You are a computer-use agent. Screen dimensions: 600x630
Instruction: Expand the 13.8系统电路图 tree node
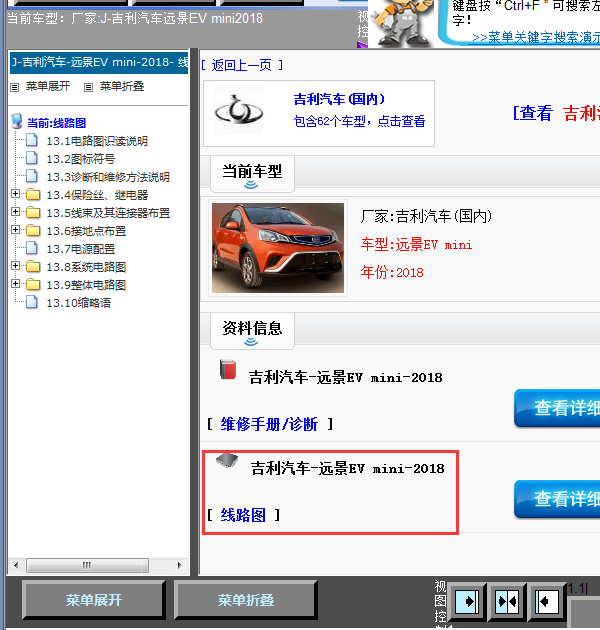click(16, 266)
